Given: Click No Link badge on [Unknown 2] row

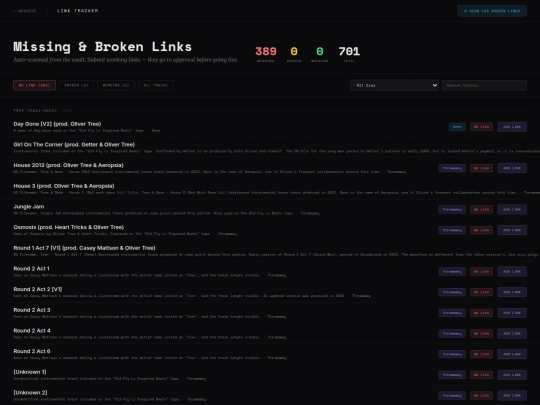Looking at the screenshot, I should coord(481,395).
